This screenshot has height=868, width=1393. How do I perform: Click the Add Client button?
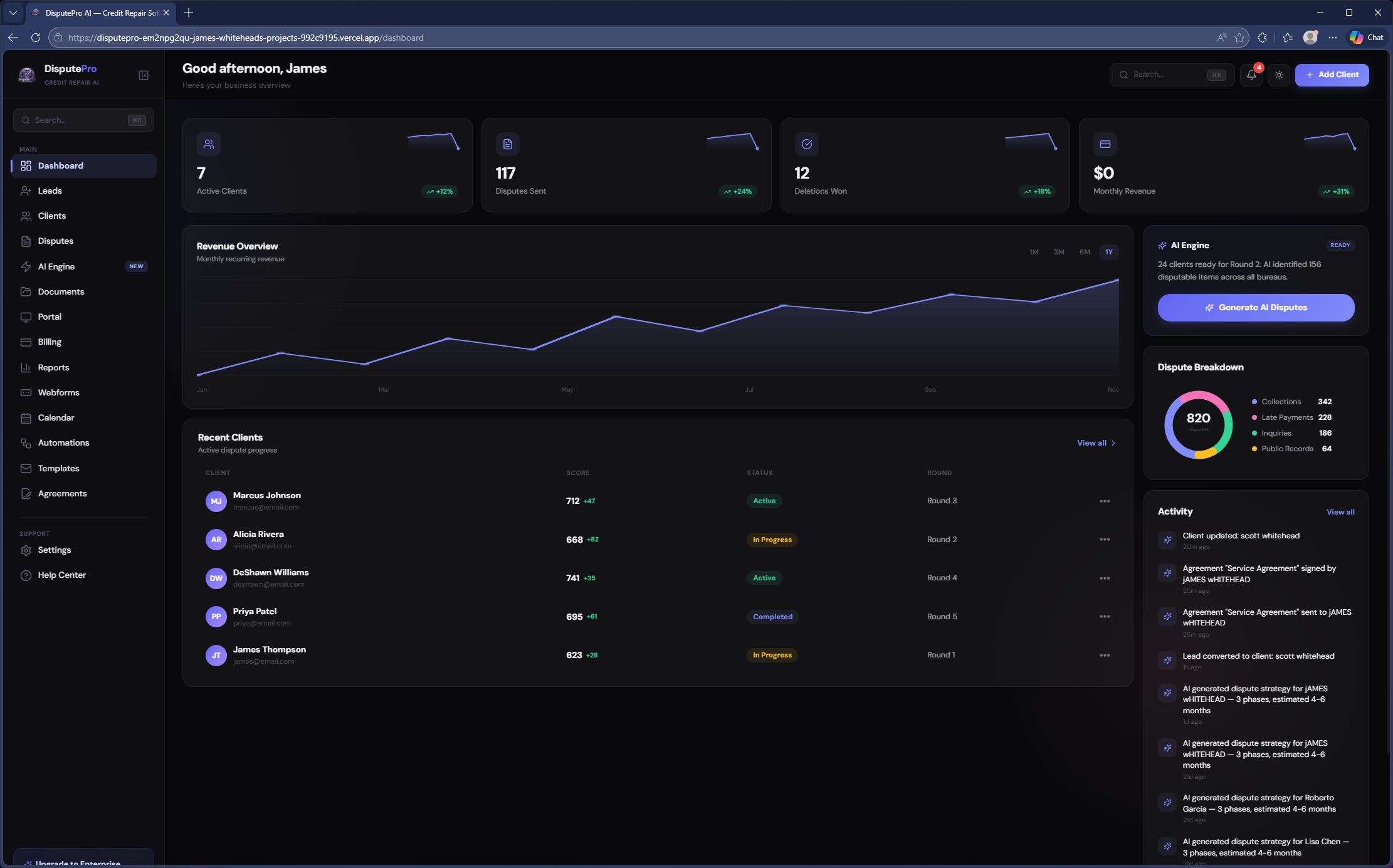[1332, 75]
